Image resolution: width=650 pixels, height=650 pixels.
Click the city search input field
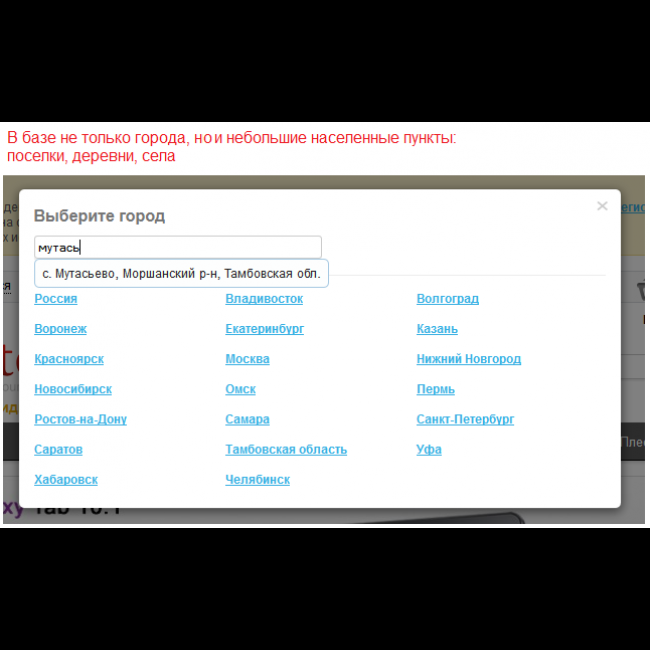tap(178, 247)
